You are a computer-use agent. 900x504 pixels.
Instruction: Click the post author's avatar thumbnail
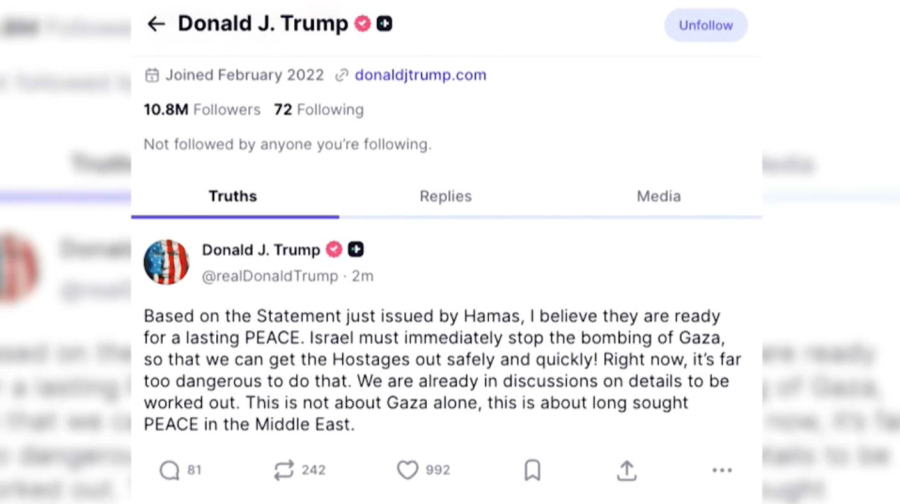point(166,263)
